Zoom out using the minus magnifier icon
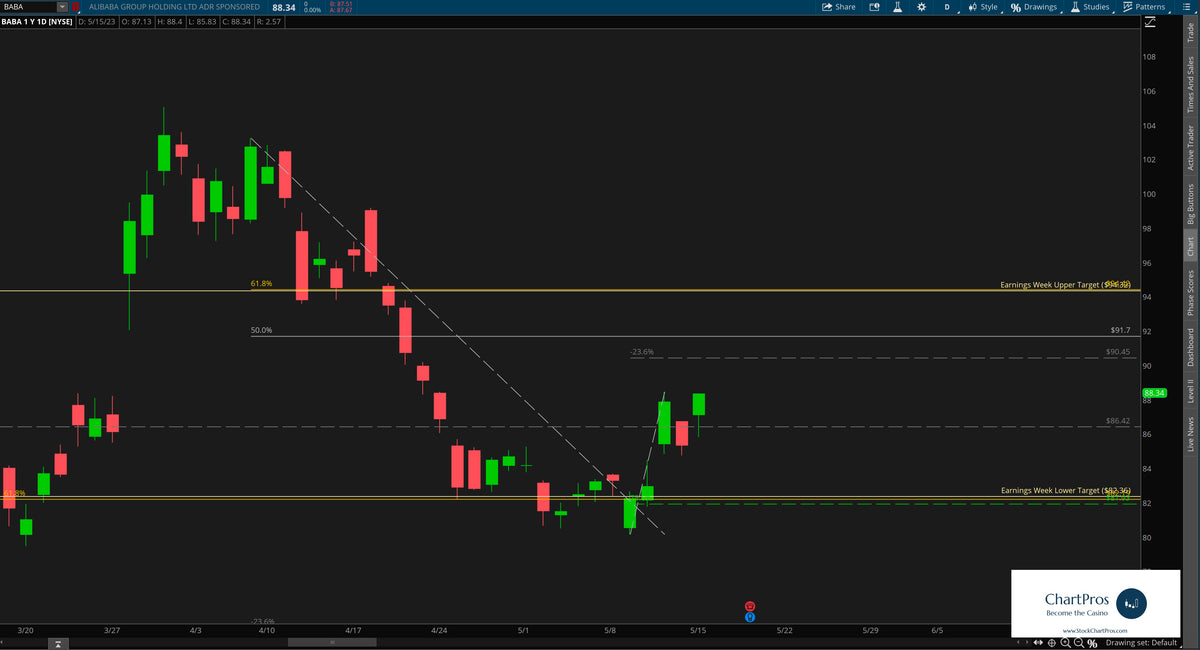 click(x=1078, y=643)
